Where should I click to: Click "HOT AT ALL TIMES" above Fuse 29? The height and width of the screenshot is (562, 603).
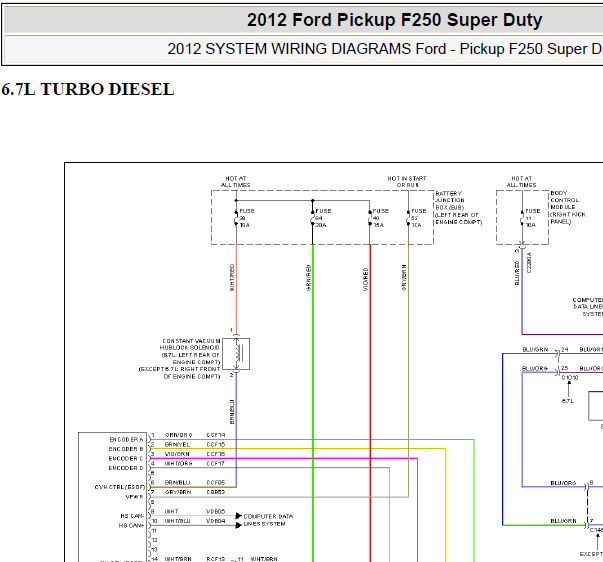235,182
